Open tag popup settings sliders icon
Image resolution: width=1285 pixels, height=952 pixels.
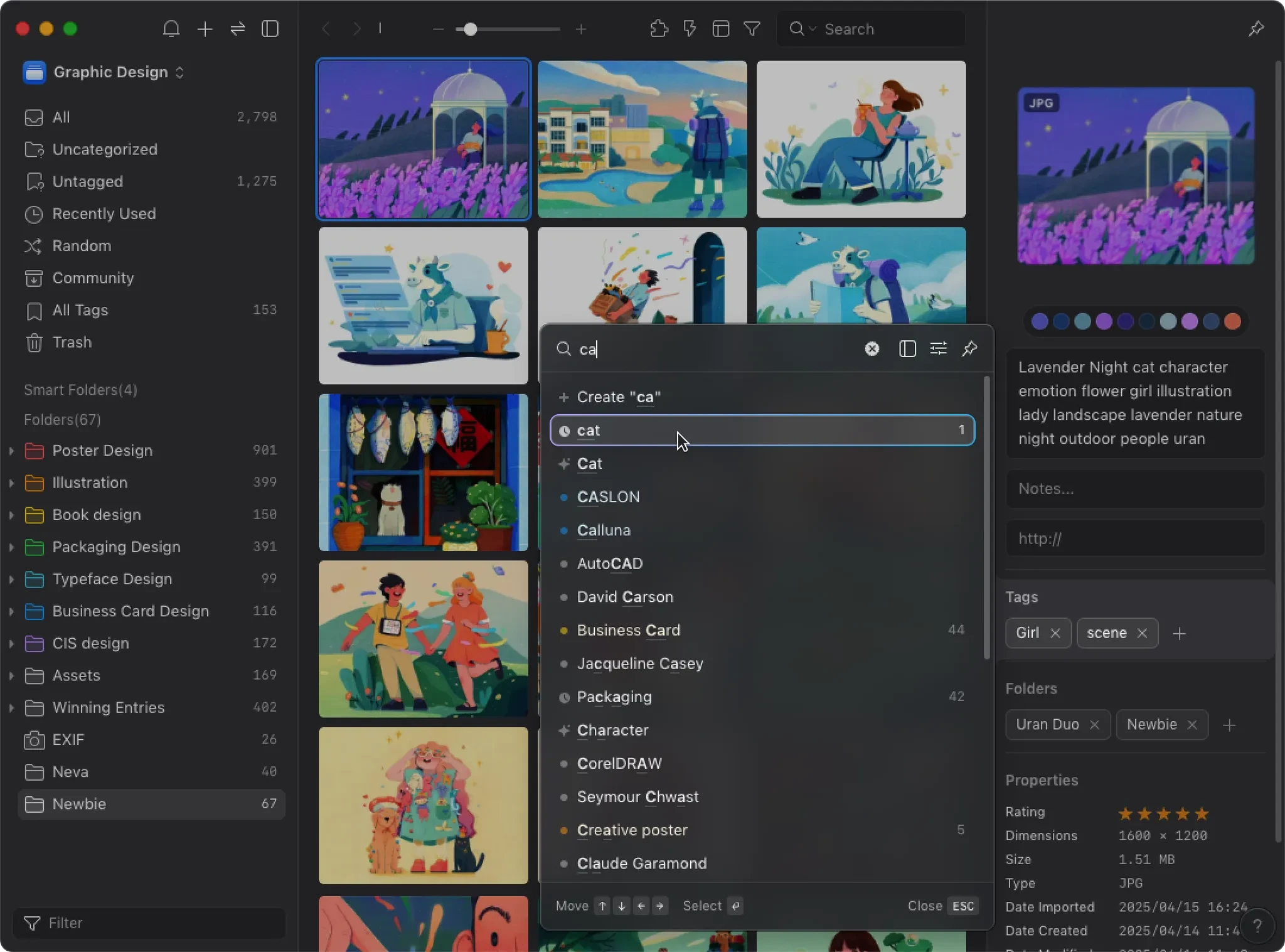939,349
